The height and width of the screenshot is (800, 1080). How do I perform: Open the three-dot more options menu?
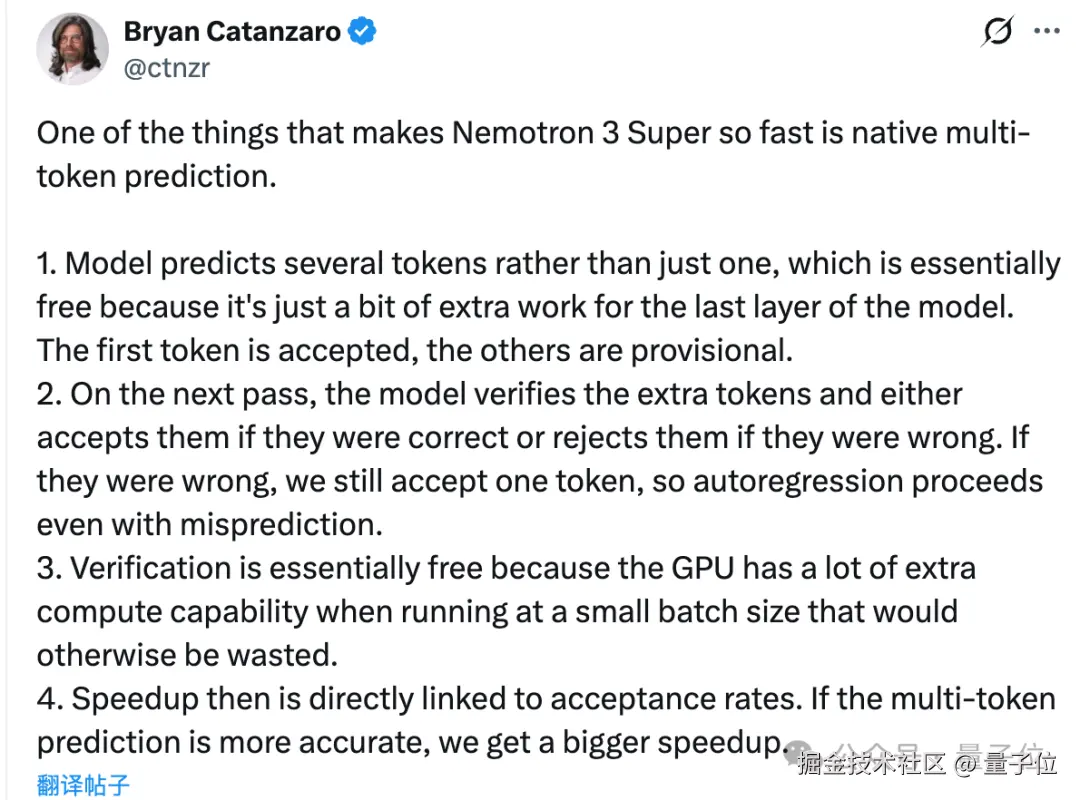coord(1046,32)
